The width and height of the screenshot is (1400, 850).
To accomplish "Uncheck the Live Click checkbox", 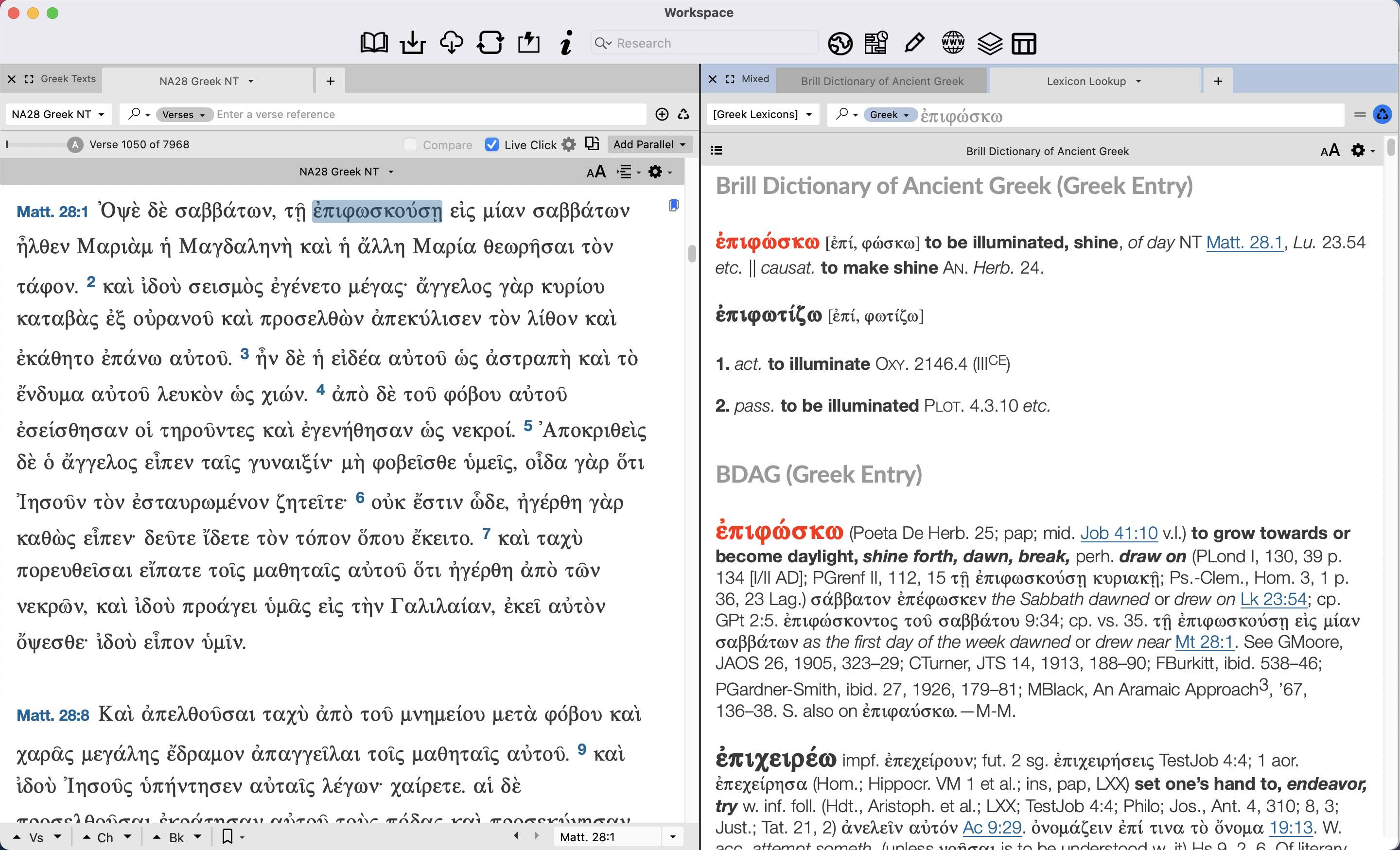I will click(492, 145).
